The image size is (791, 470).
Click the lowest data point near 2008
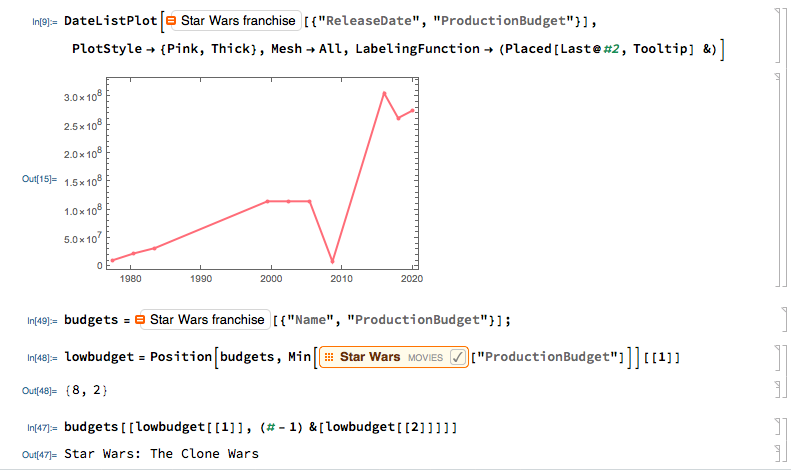332,261
